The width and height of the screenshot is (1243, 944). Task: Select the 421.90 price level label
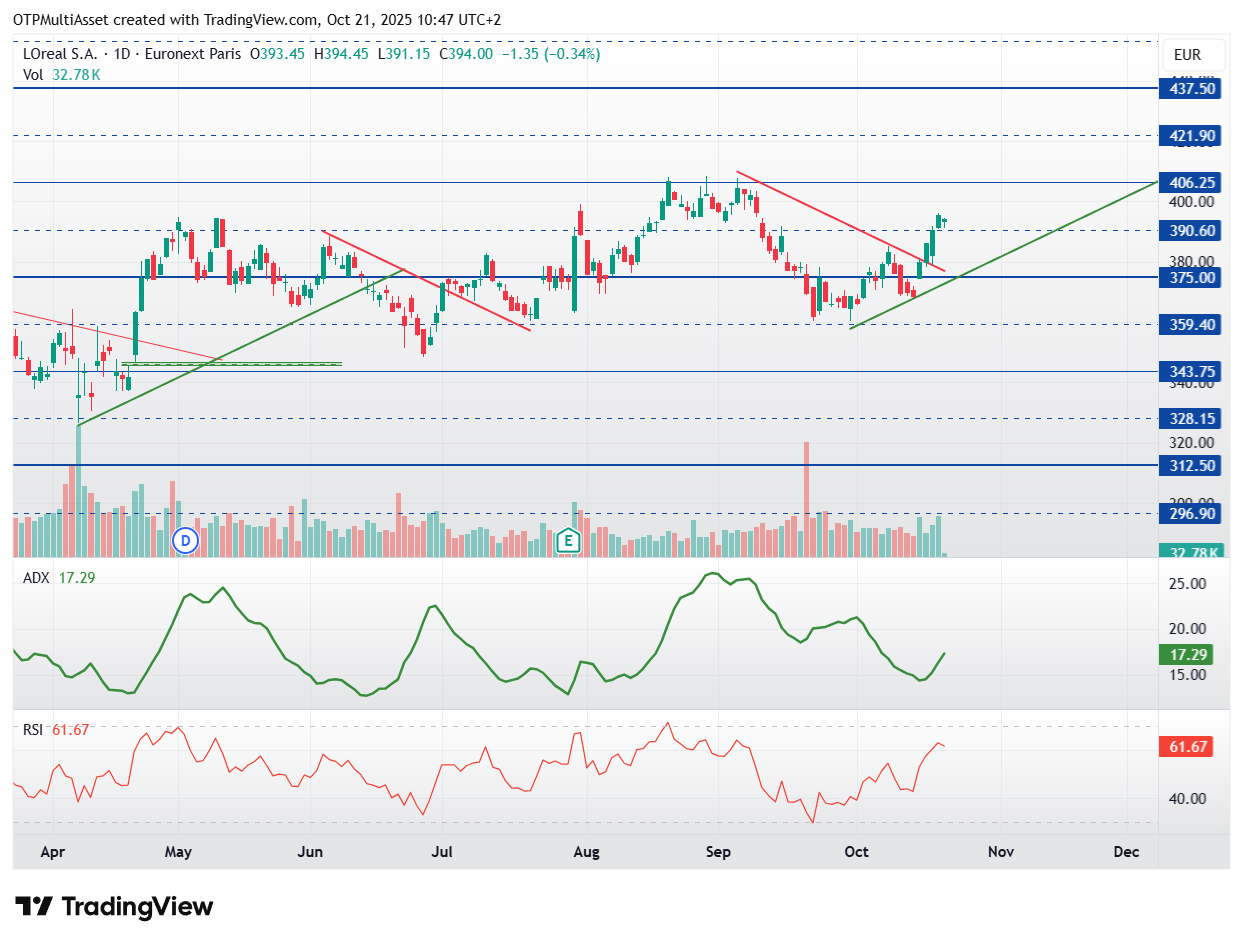pyautogui.click(x=1192, y=135)
